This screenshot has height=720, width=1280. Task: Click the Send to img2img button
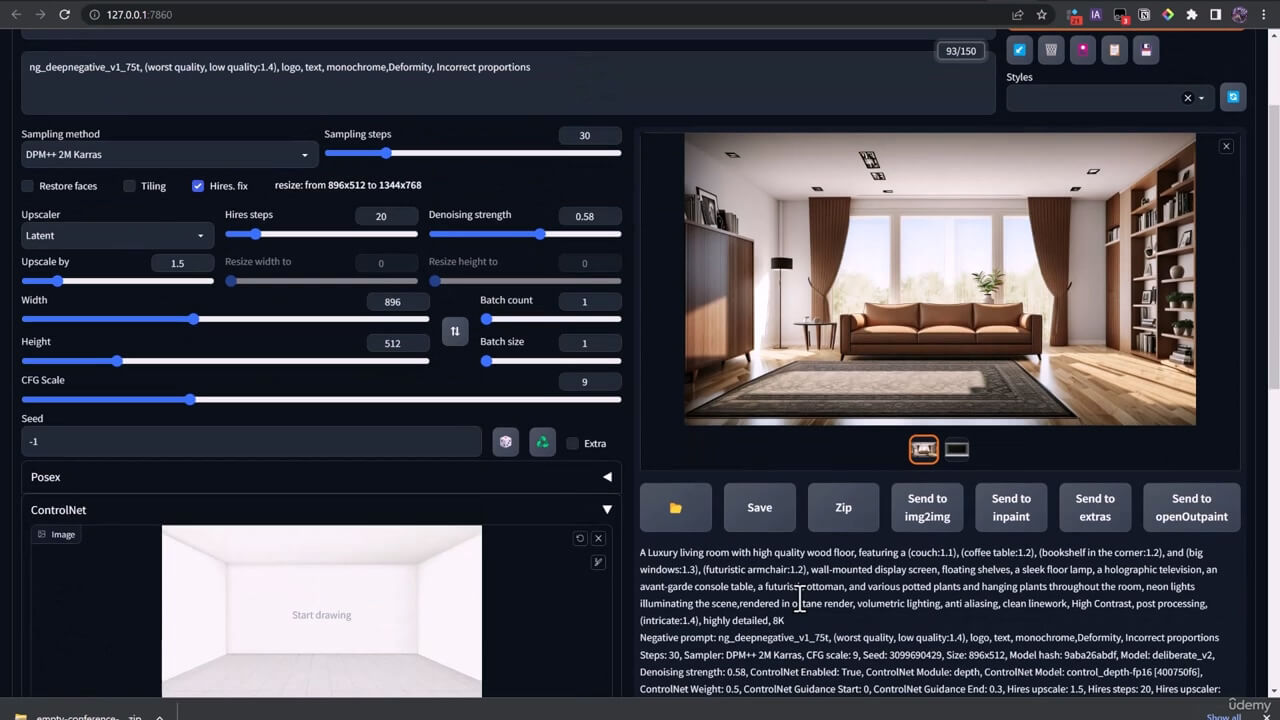(927, 507)
